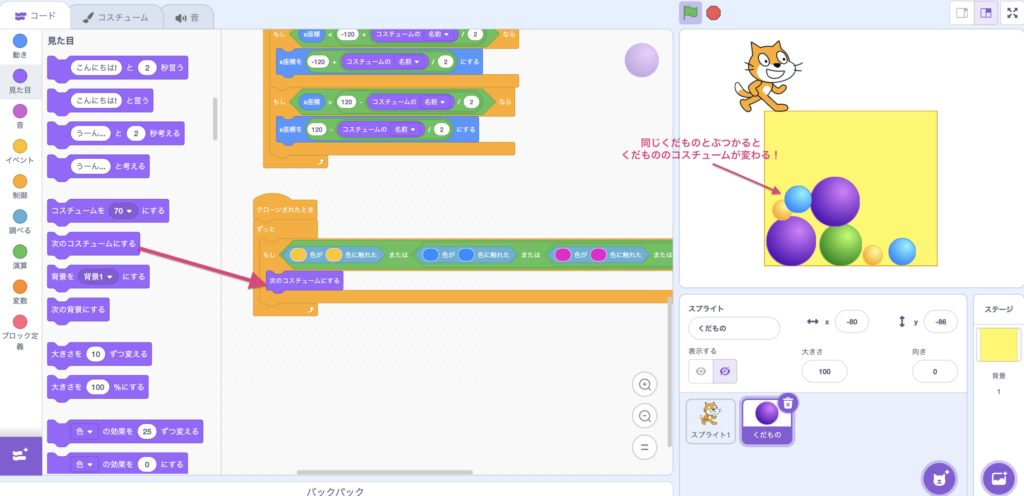Select the ブロック定義 category

(20, 332)
